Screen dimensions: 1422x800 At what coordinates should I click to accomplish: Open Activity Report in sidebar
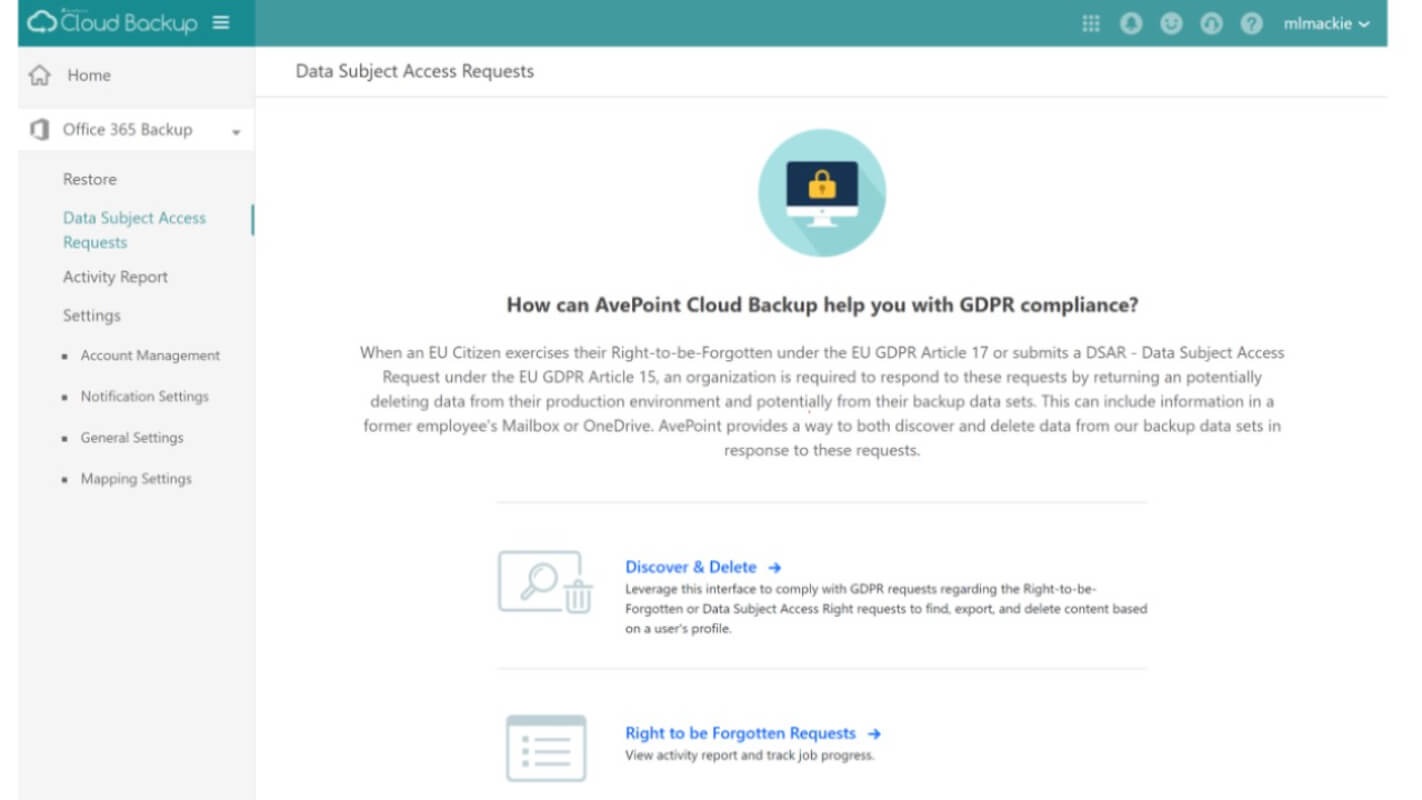[115, 277]
